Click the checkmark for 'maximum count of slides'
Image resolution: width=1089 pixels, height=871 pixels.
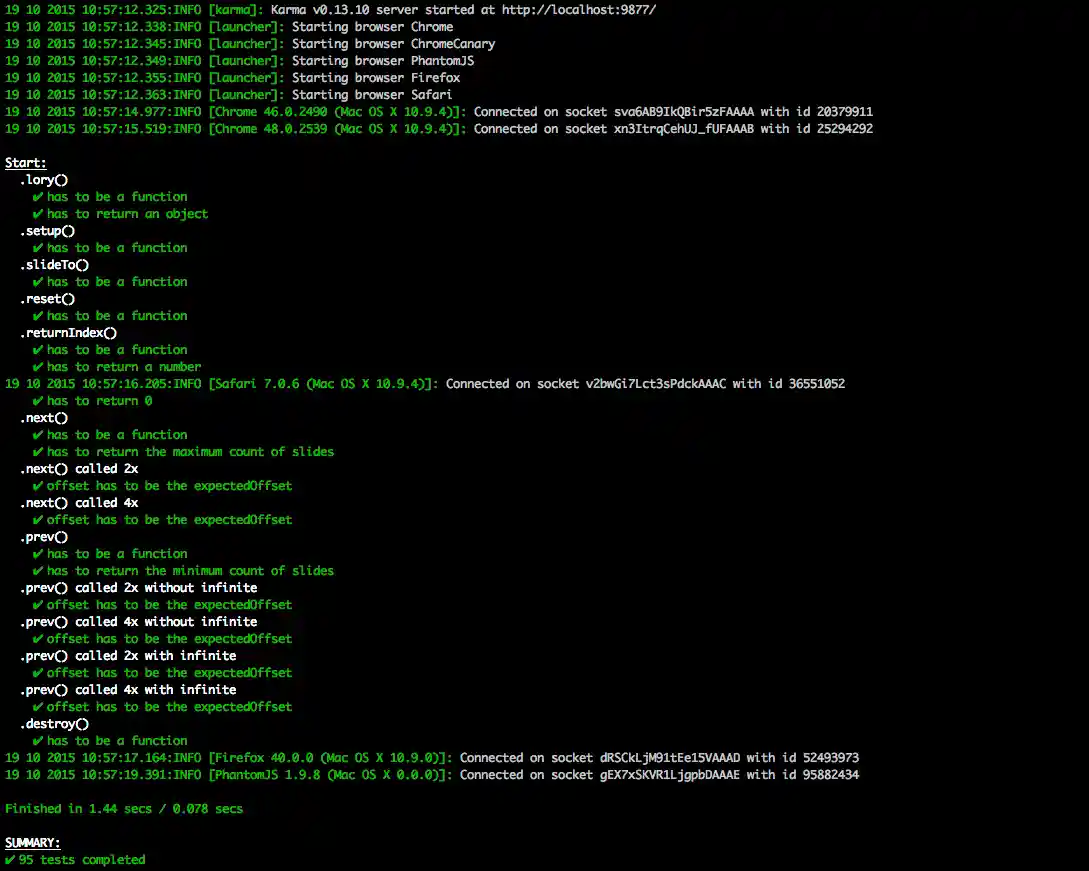pos(38,452)
